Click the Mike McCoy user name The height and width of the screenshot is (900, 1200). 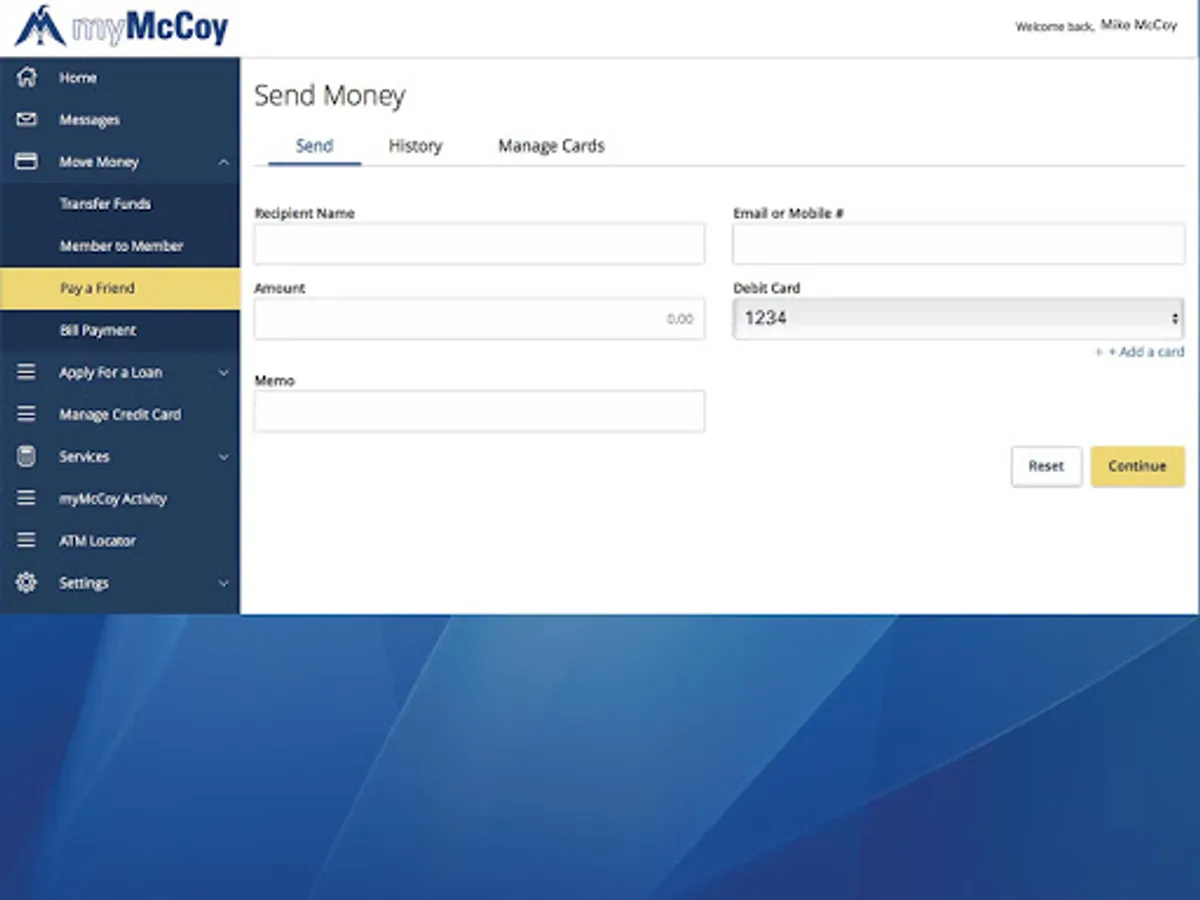(x=1139, y=25)
